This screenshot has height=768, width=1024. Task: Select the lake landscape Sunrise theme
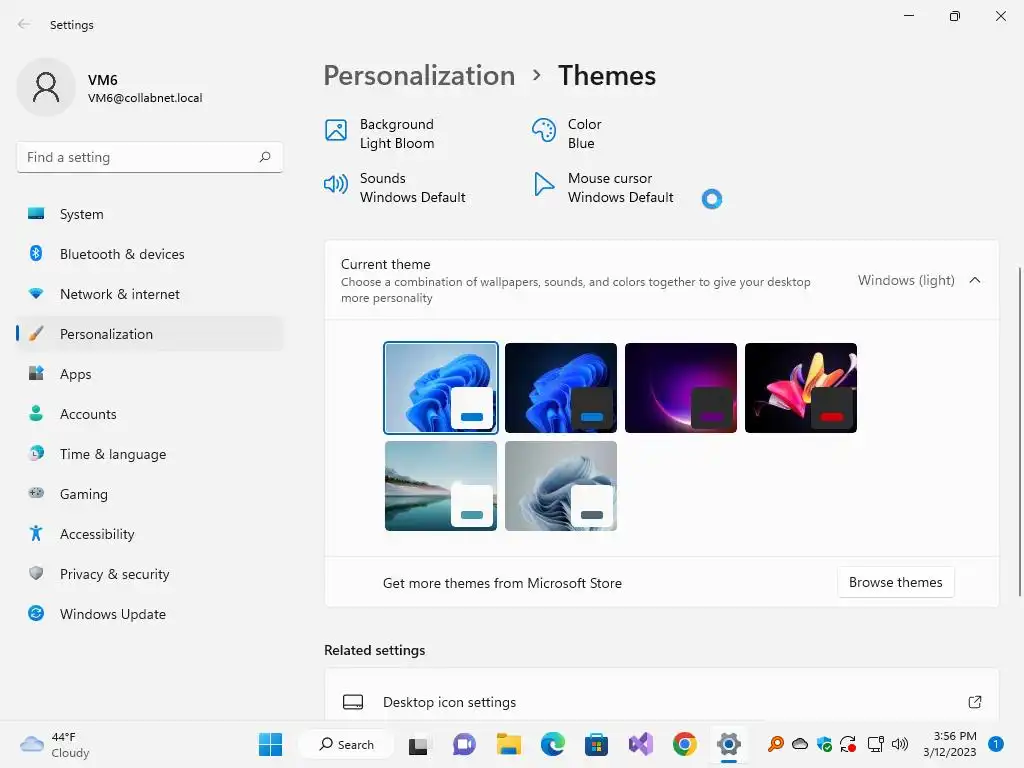click(441, 486)
